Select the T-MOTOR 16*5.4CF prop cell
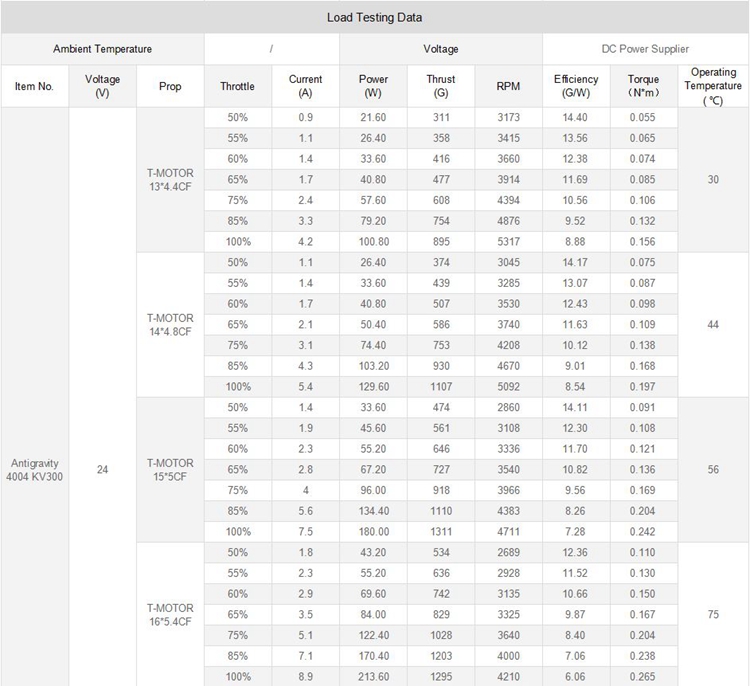This screenshot has height=686, width=750. click(x=170, y=614)
